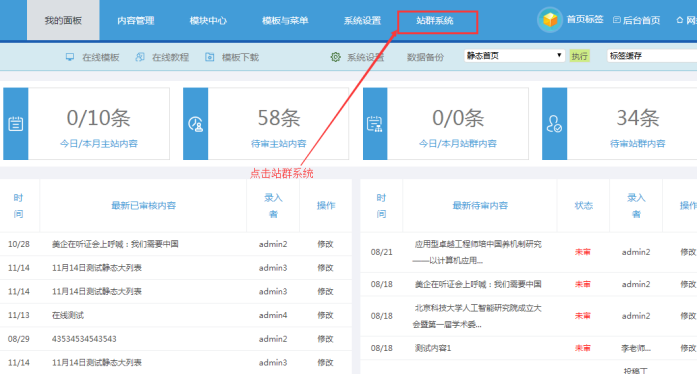Viewport: 698px width, 375px height.
Task: Click the online tutorial icon
Action: [140, 57]
